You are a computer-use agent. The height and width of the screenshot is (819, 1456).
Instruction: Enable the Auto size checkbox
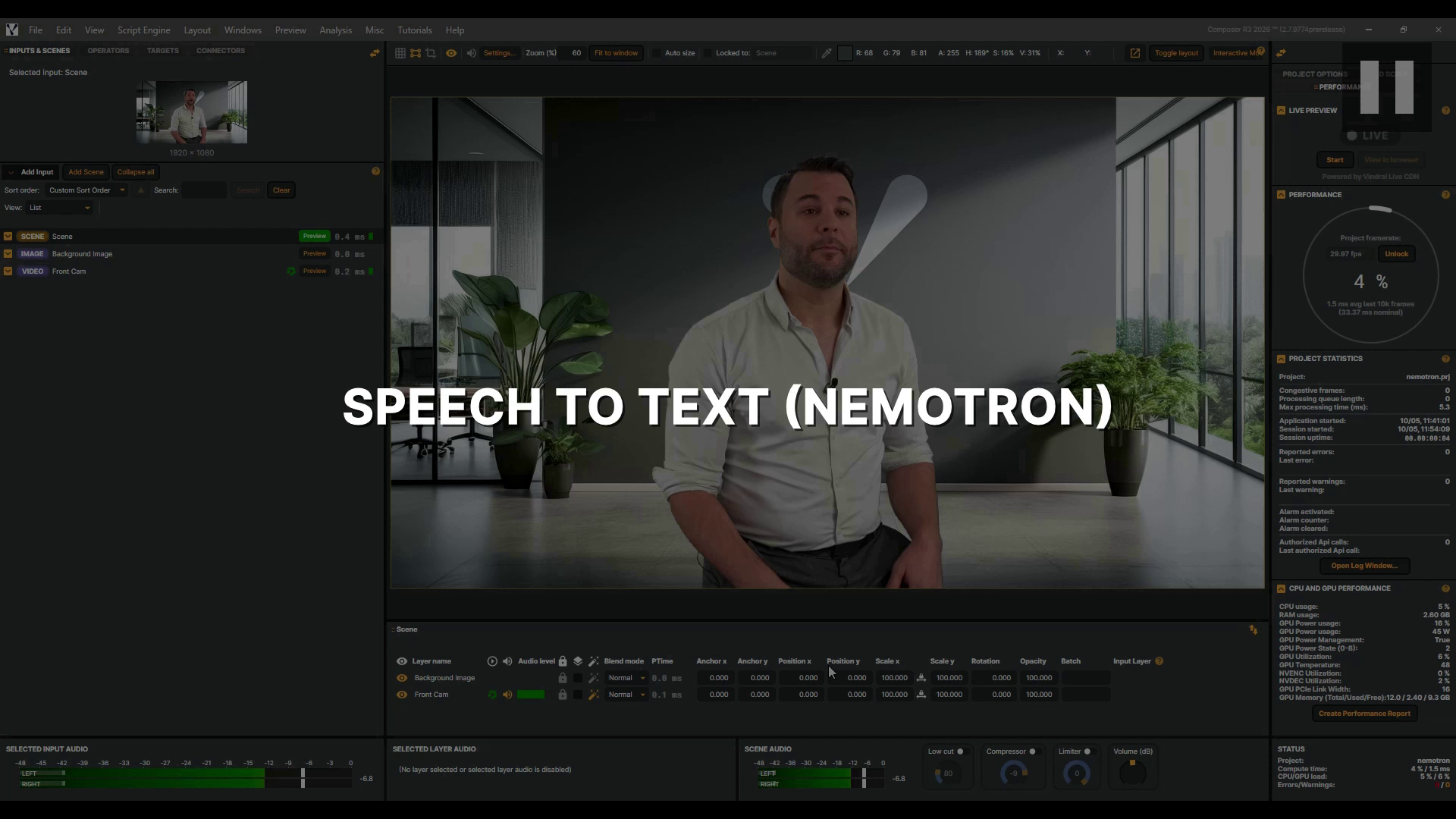[657, 53]
